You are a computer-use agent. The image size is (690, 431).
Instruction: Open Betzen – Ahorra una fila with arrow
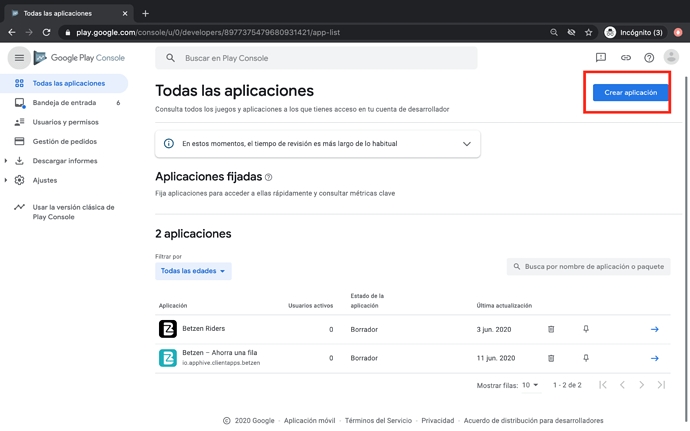(x=655, y=358)
